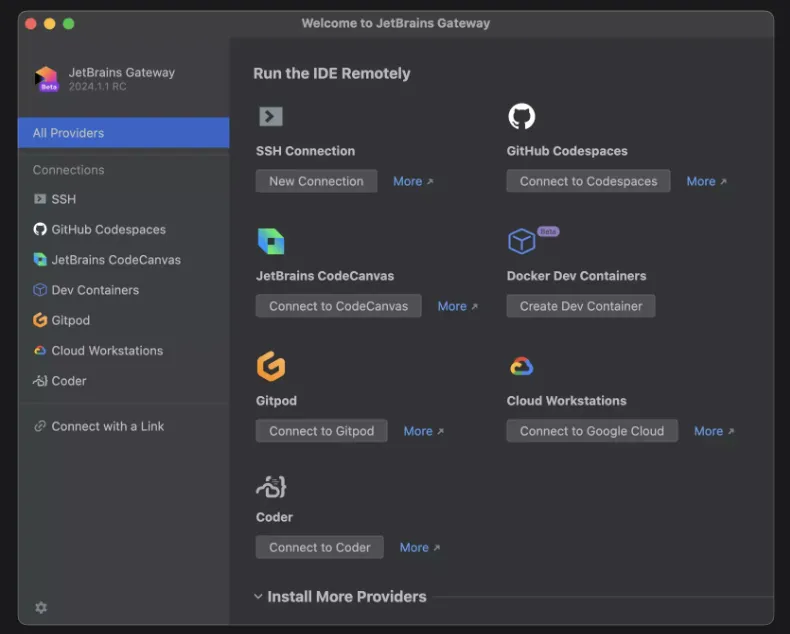
Task: Open GitHub Codespaces in the sidebar
Action: coord(123,229)
